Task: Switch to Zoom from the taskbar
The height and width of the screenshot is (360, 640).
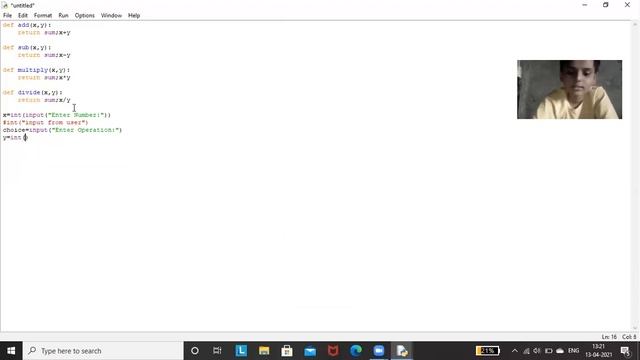Action: (379, 351)
